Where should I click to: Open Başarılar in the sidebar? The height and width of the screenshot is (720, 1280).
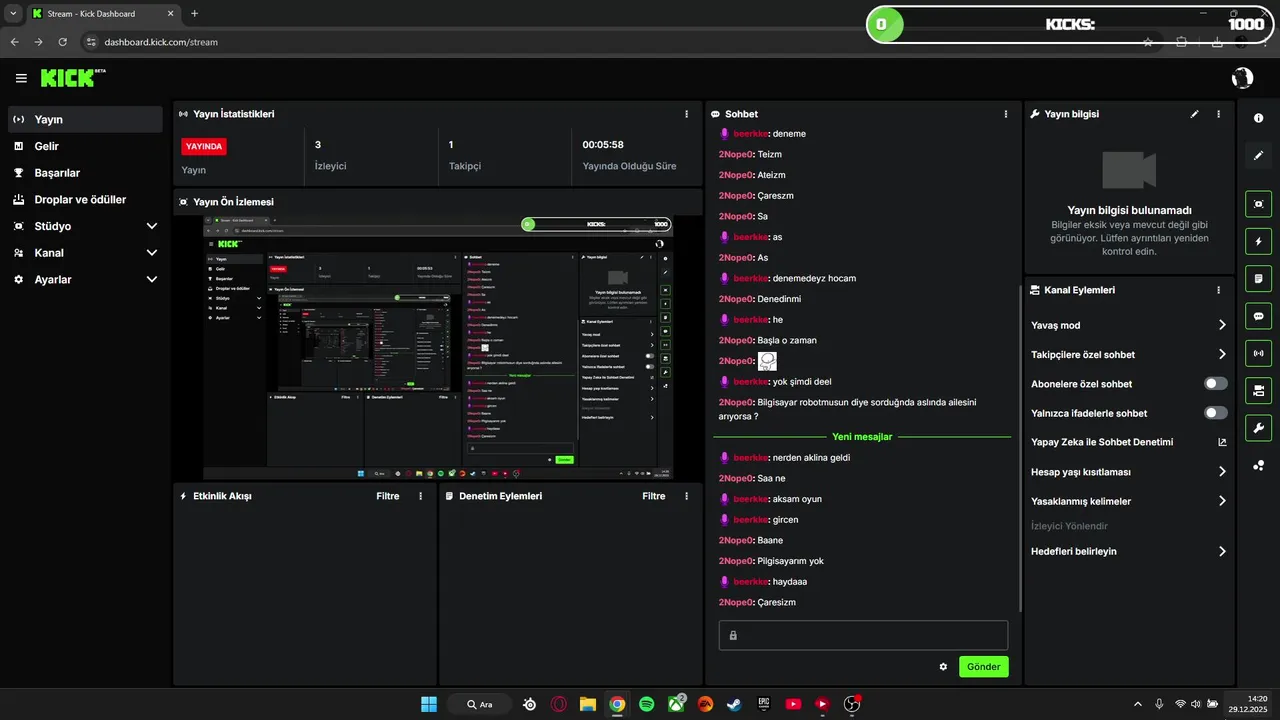click(x=85, y=173)
